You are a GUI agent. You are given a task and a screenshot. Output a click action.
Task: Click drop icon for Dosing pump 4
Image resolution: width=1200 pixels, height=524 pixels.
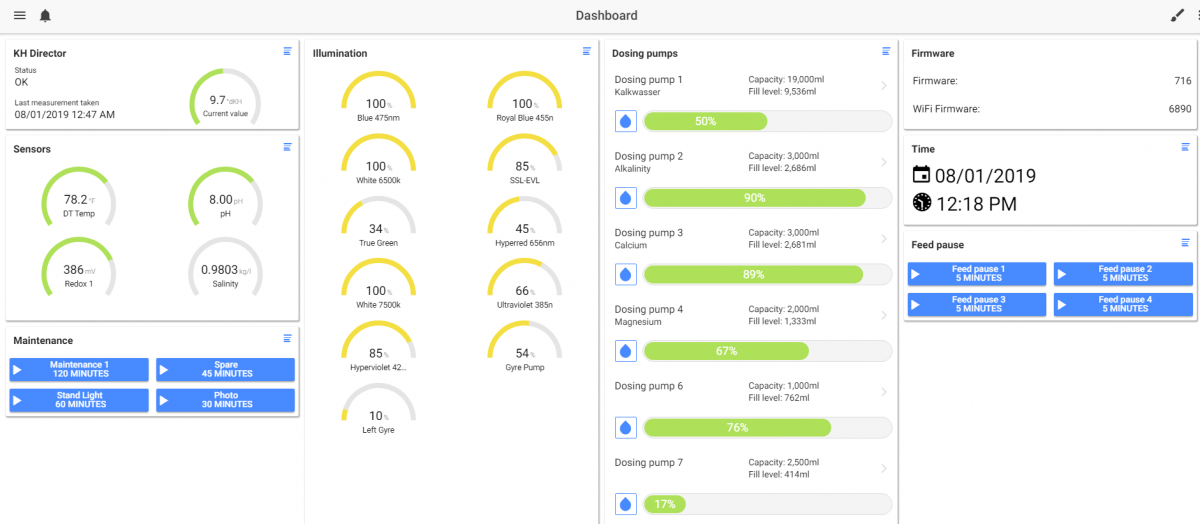click(x=626, y=351)
